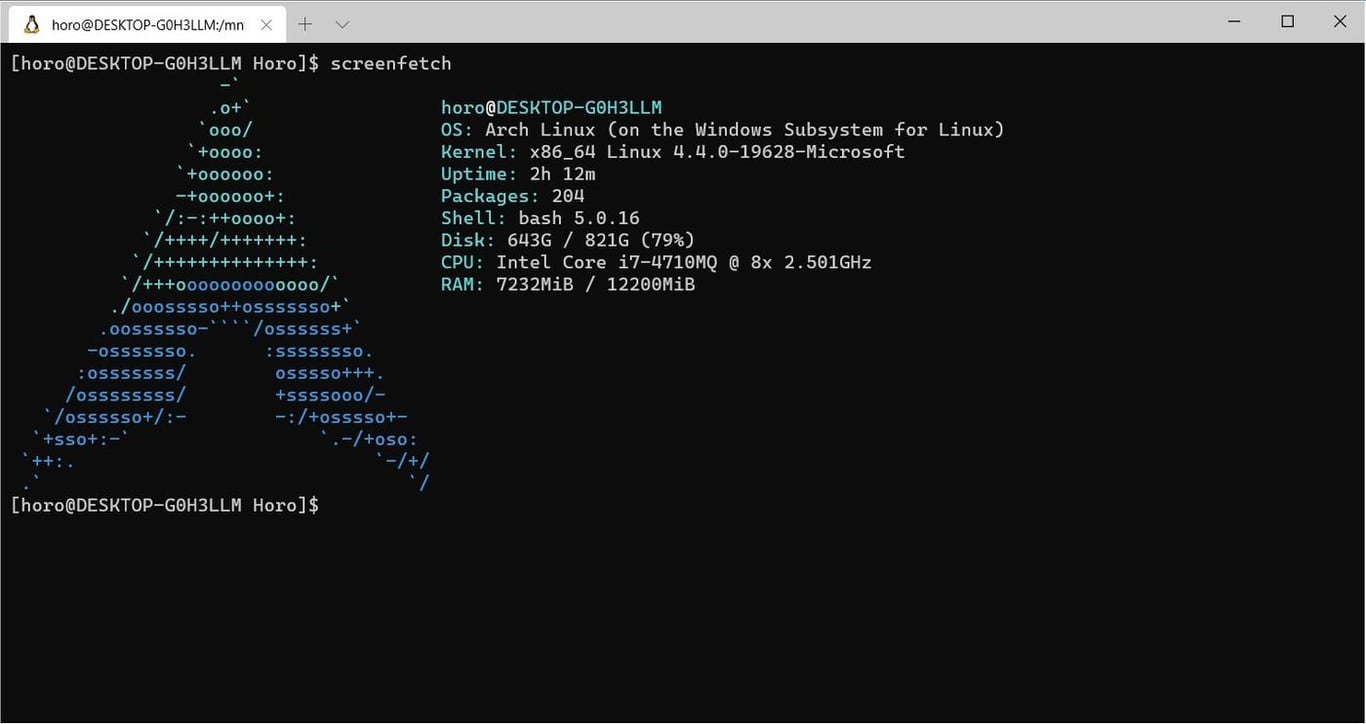
Task: Click the Disk 643G / 821G line
Action: pos(568,240)
